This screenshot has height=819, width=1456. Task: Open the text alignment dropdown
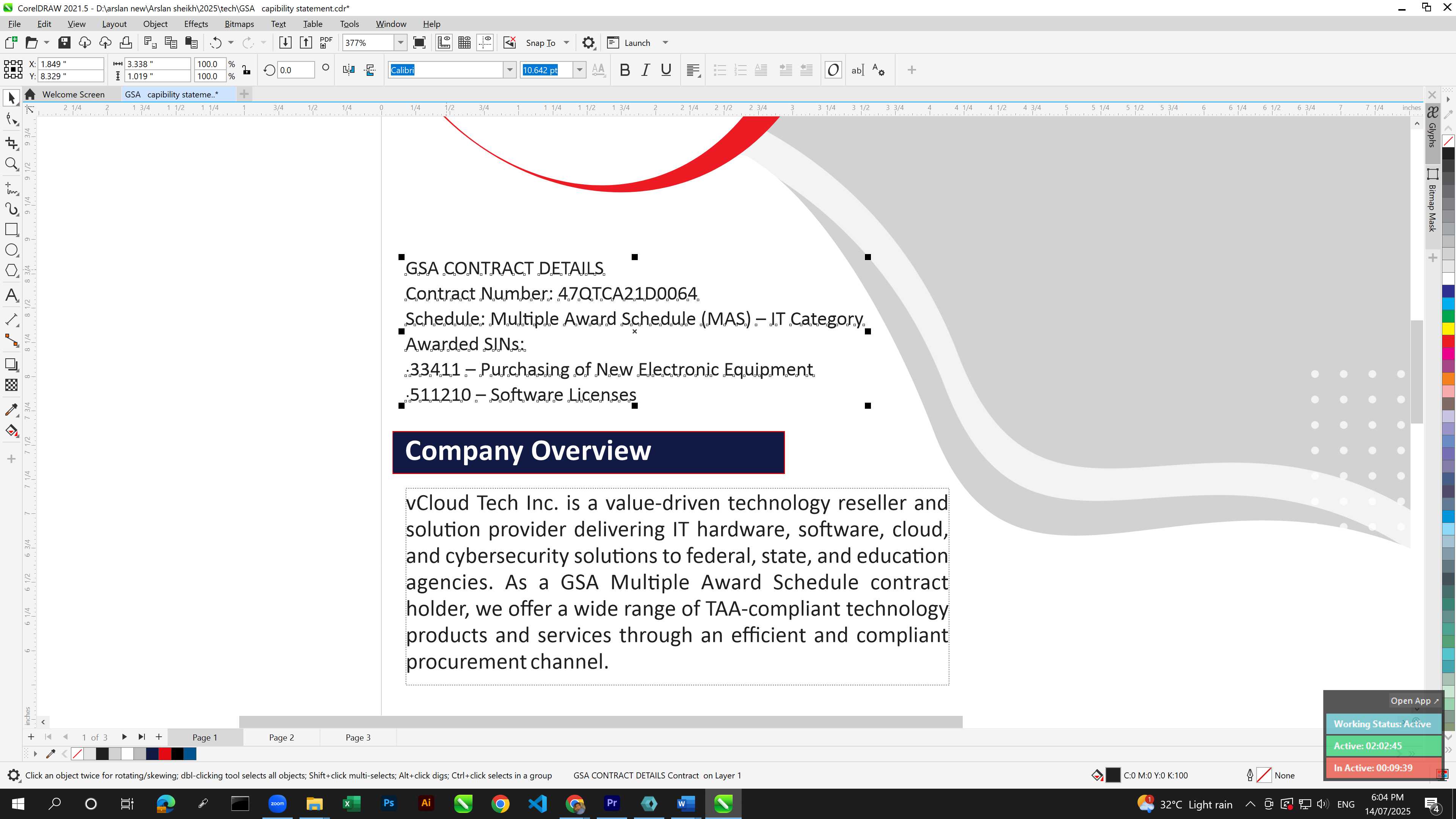693,70
